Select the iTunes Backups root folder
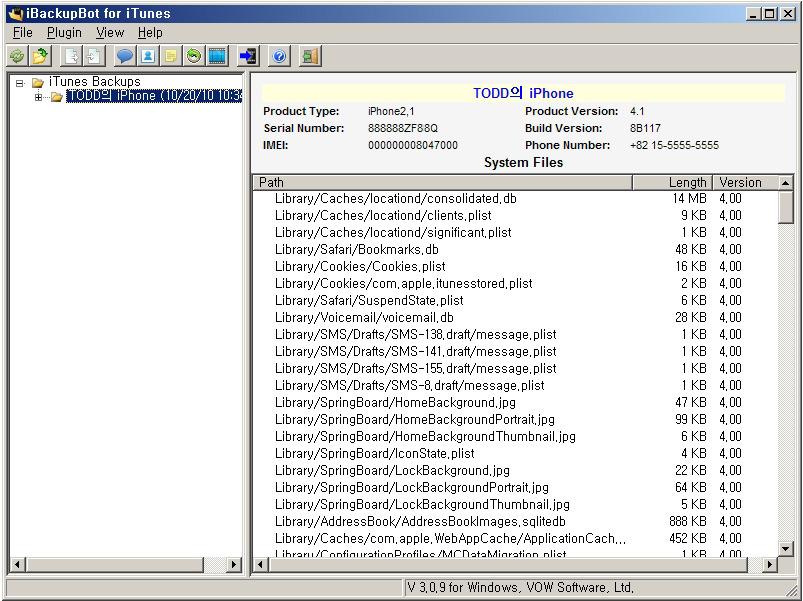 pyautogui.click(x=94, y=82)
